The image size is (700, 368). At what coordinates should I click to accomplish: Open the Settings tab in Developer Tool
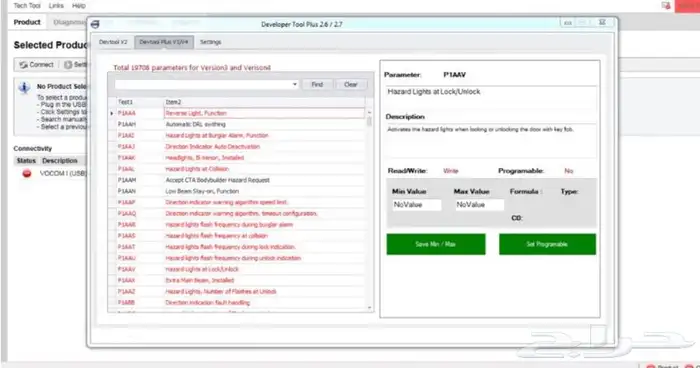pos(210,42)
